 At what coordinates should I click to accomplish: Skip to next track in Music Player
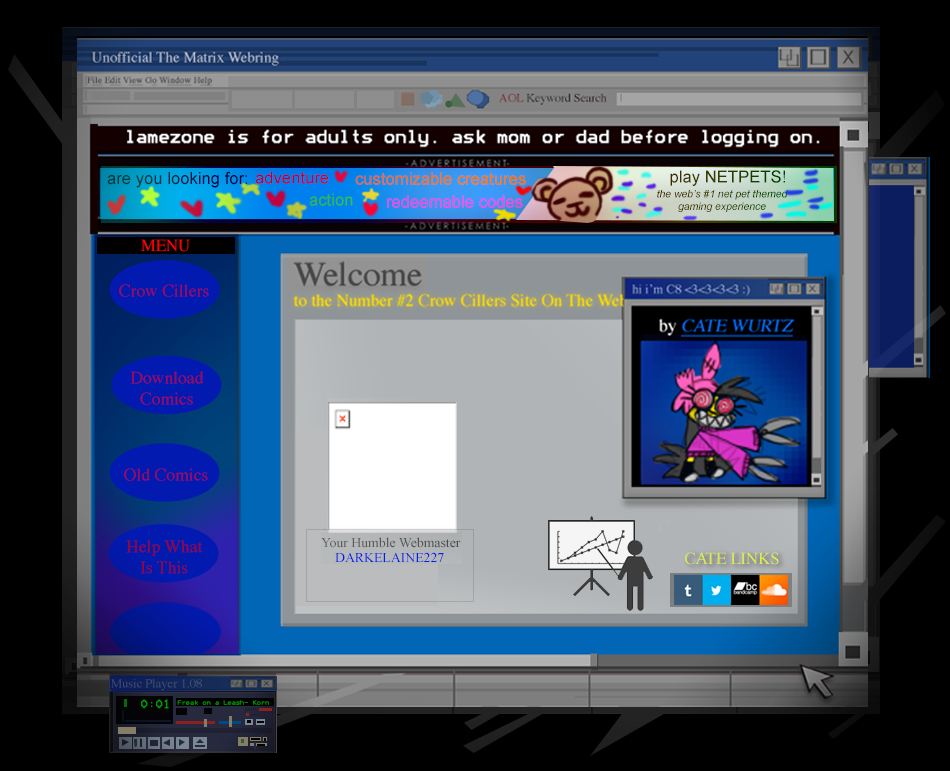(x=182, y=743)
